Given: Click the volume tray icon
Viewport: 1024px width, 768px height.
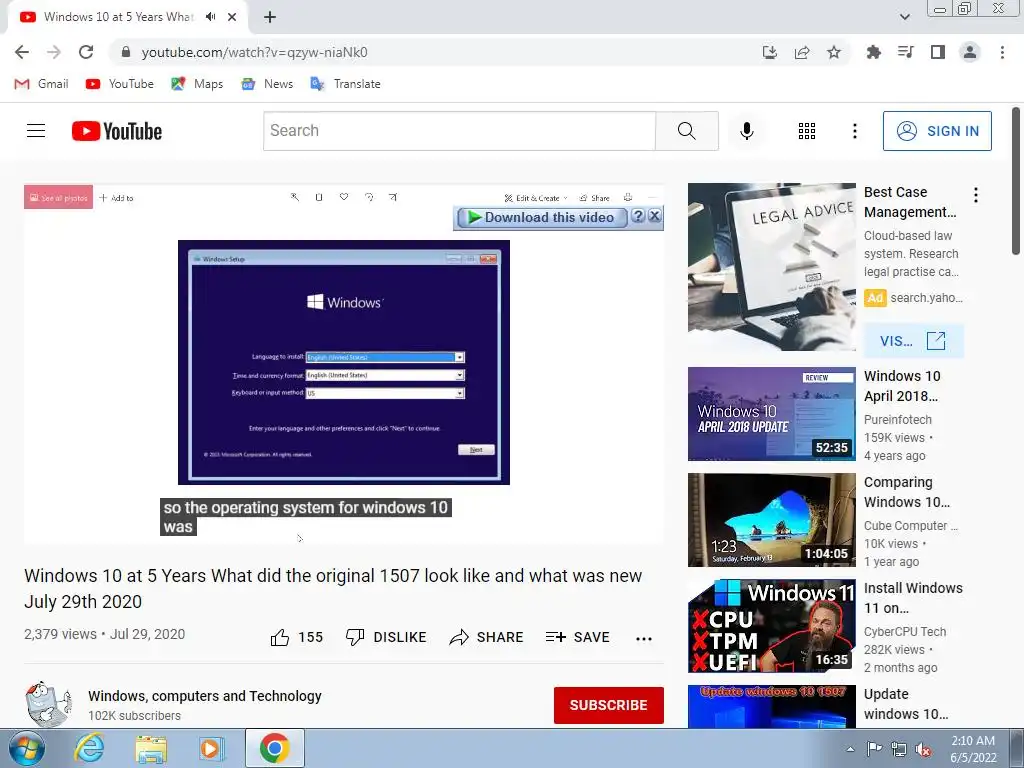Looking at the screenshot, I should (923, 749).
